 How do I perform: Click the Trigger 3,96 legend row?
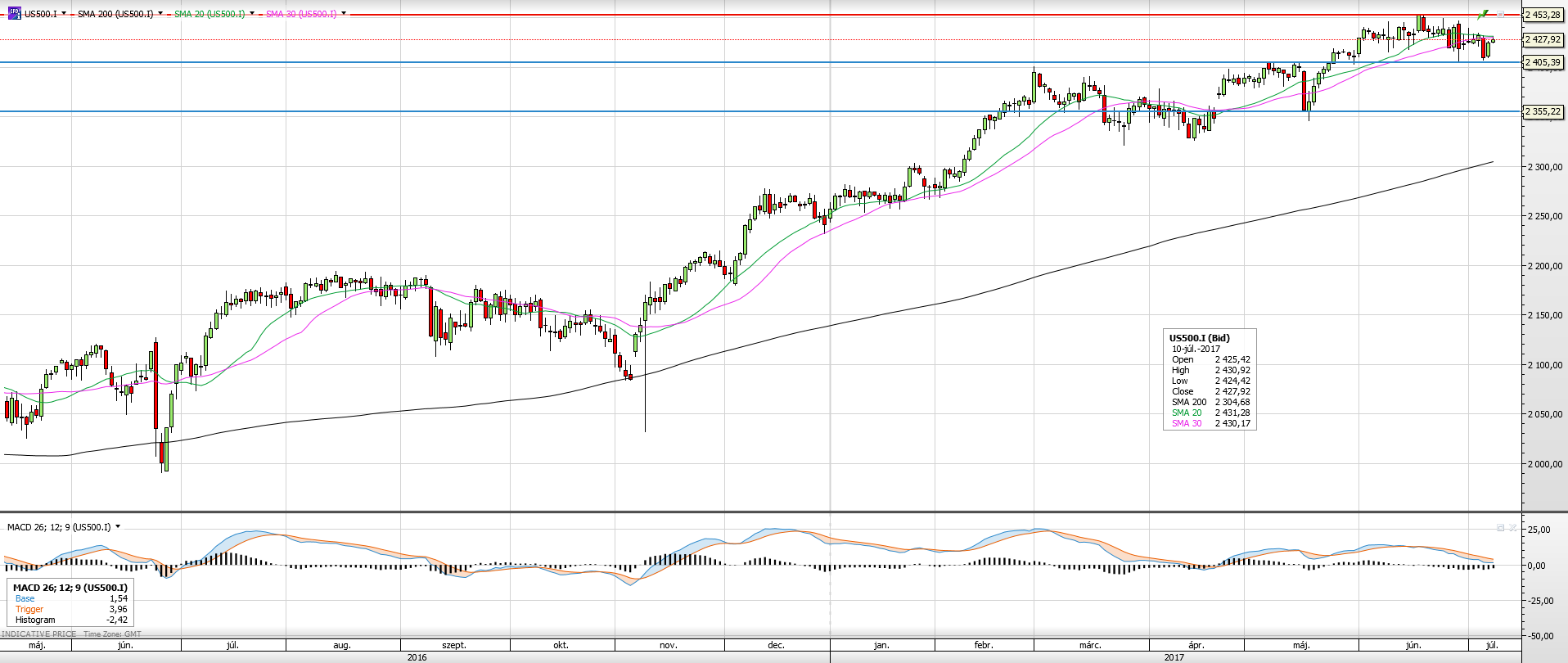[x=71, y=609]
